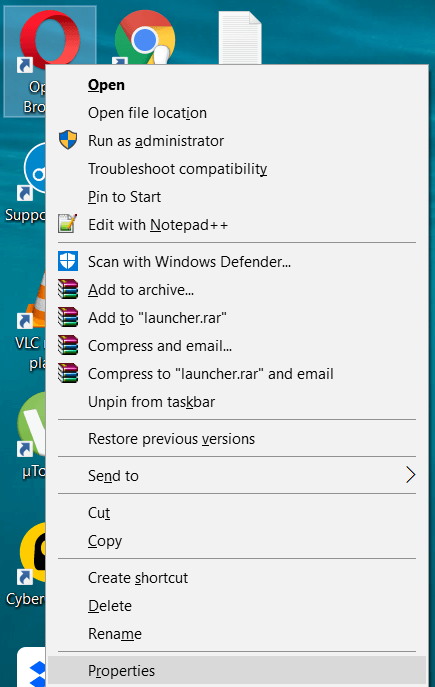Click the CyberGhost desktop shortcut icon

coord(31,554)
